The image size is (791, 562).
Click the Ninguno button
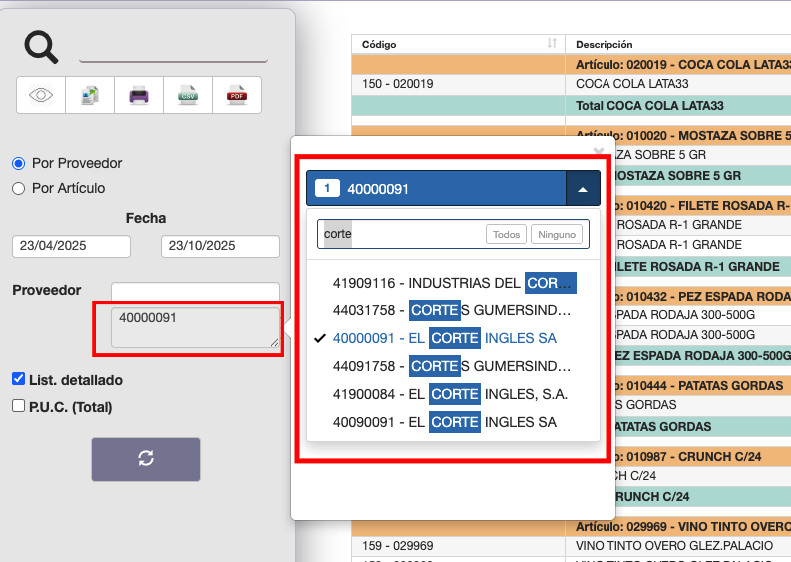point(557,234)
